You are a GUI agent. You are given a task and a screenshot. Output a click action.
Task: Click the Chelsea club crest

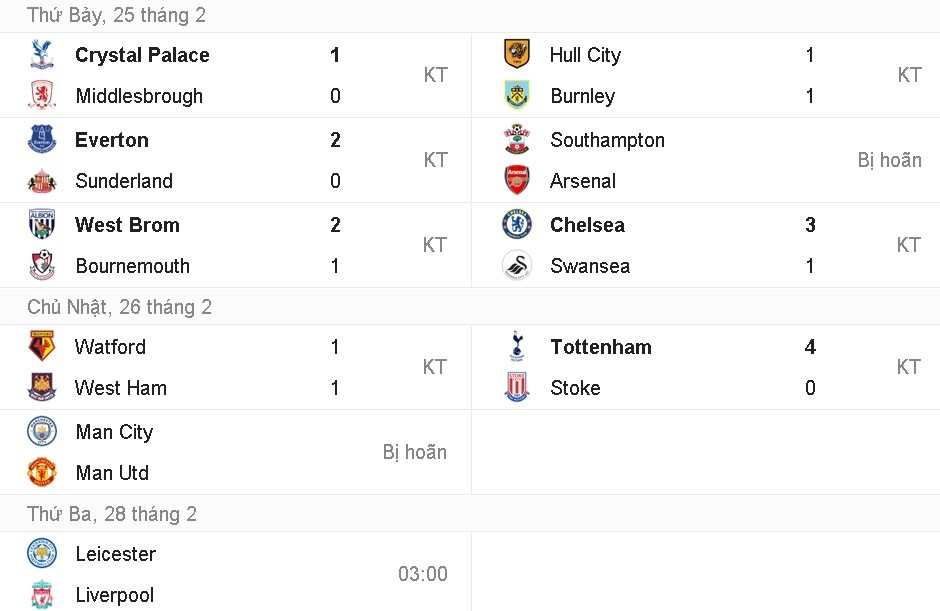(517, 225)
